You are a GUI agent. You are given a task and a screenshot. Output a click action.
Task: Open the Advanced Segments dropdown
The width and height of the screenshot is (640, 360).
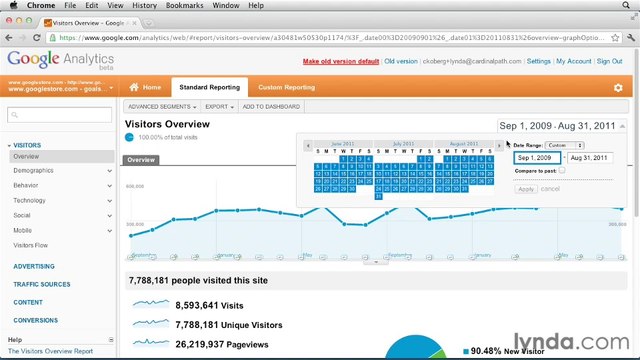click(162, 107)
